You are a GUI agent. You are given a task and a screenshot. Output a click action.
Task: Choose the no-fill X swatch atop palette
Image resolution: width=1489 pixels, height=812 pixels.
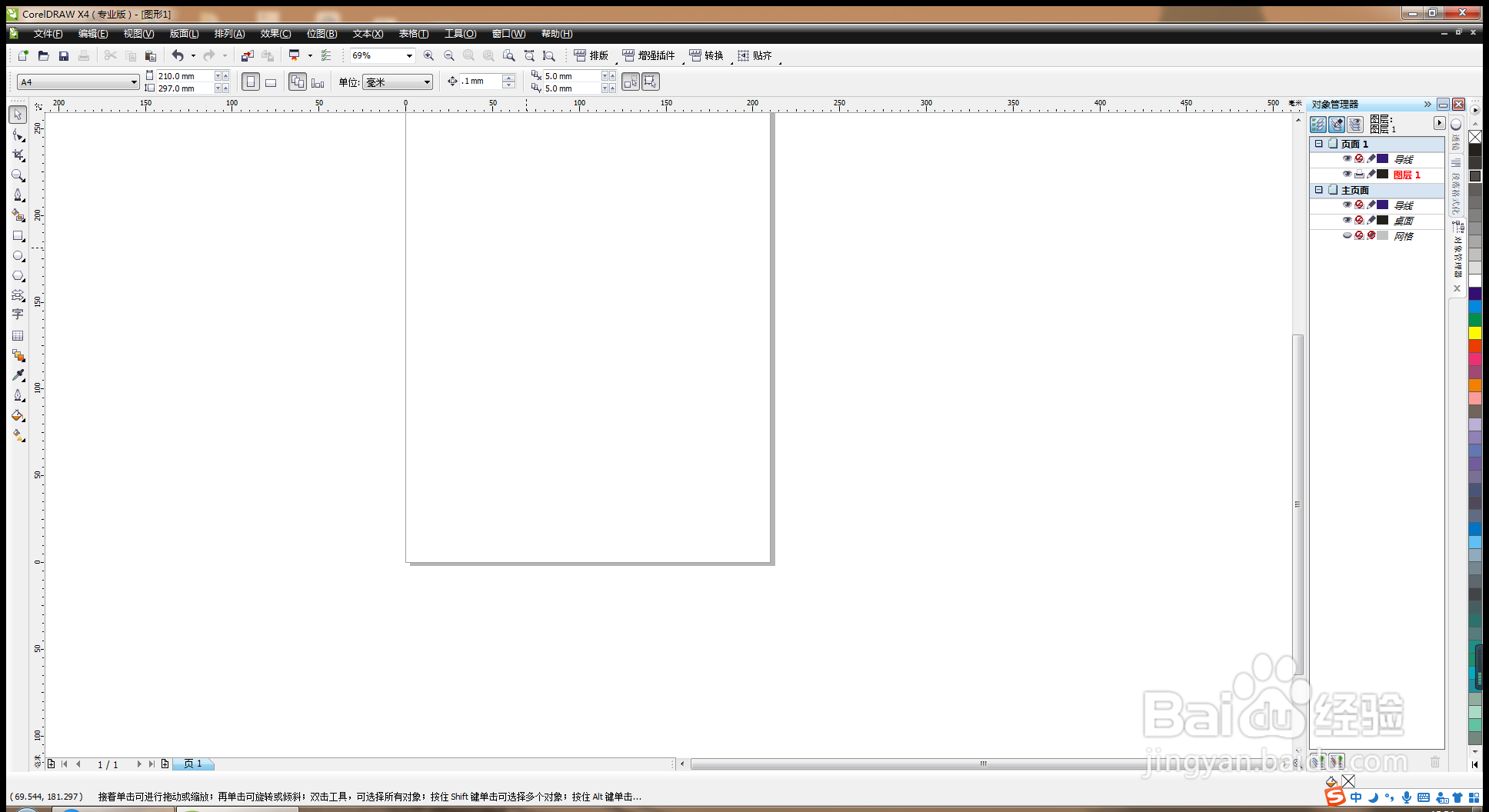[x=1475, y=137]
